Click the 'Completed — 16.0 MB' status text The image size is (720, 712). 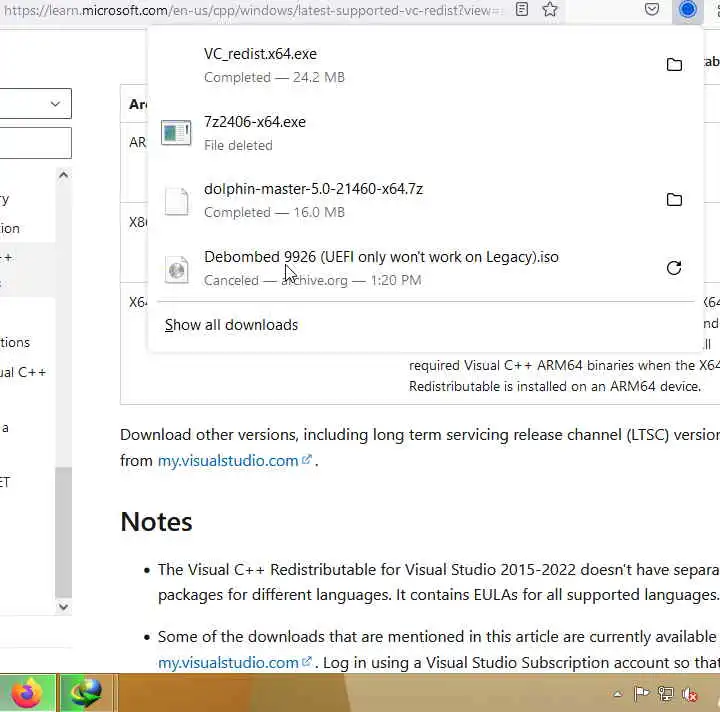(274, 212)
